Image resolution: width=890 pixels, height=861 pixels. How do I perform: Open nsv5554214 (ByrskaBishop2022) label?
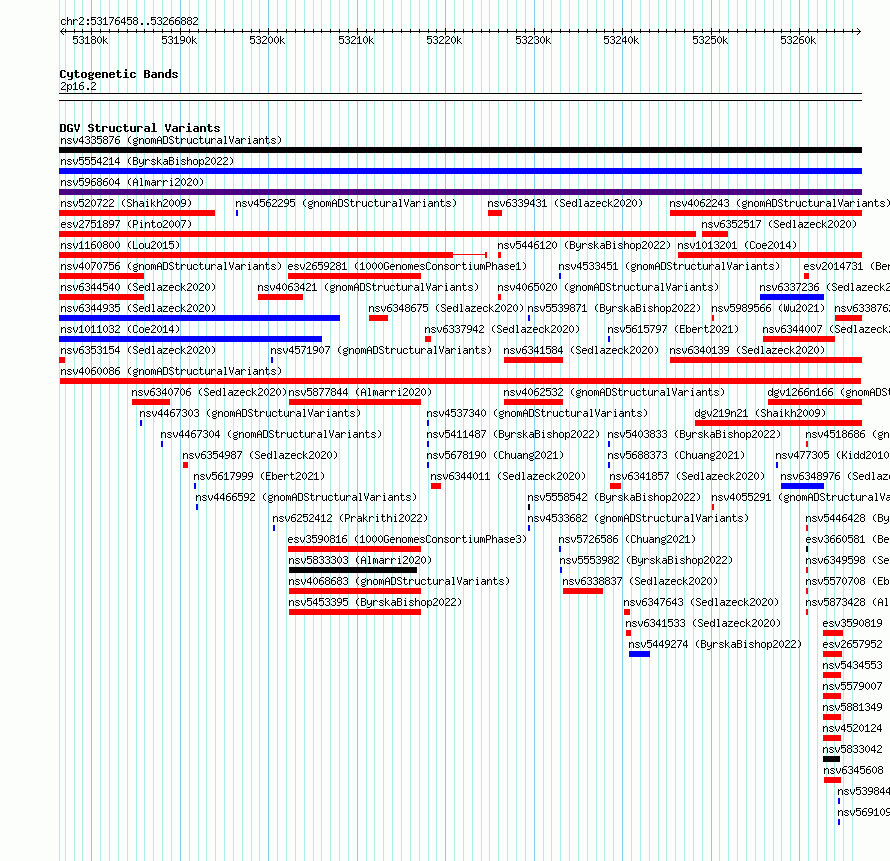pos(147,161)
